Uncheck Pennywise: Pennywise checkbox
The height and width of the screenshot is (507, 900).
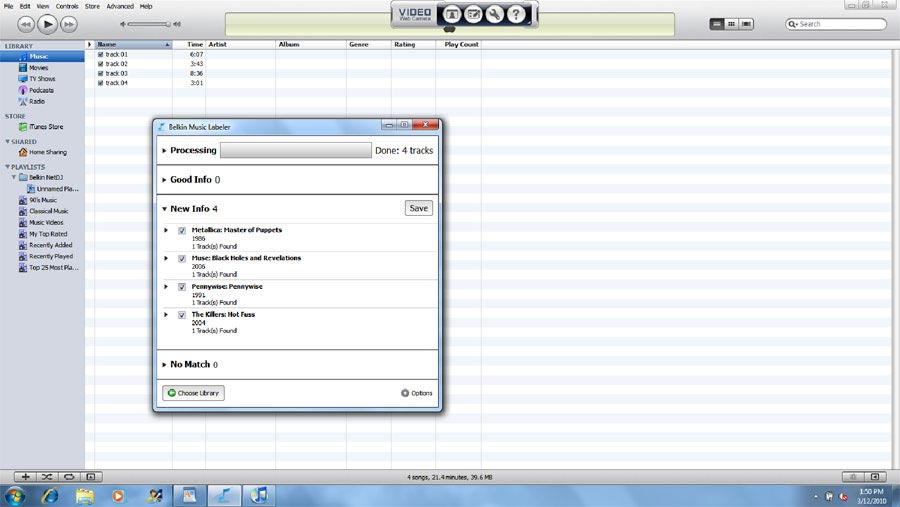[x=182, y=287]
